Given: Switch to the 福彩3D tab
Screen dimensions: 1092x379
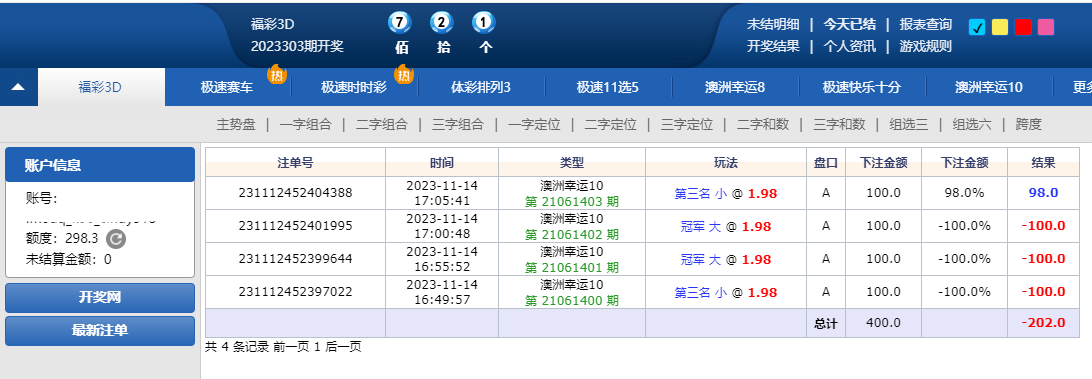Looking at the screenshot, I should (101, 87).
